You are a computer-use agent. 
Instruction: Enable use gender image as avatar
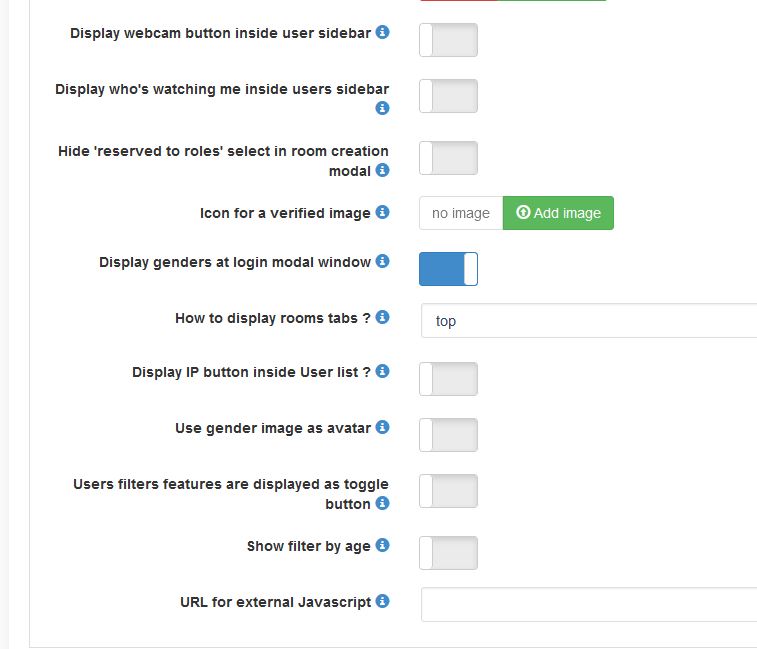pyautogui.click(x=448, y=435)
